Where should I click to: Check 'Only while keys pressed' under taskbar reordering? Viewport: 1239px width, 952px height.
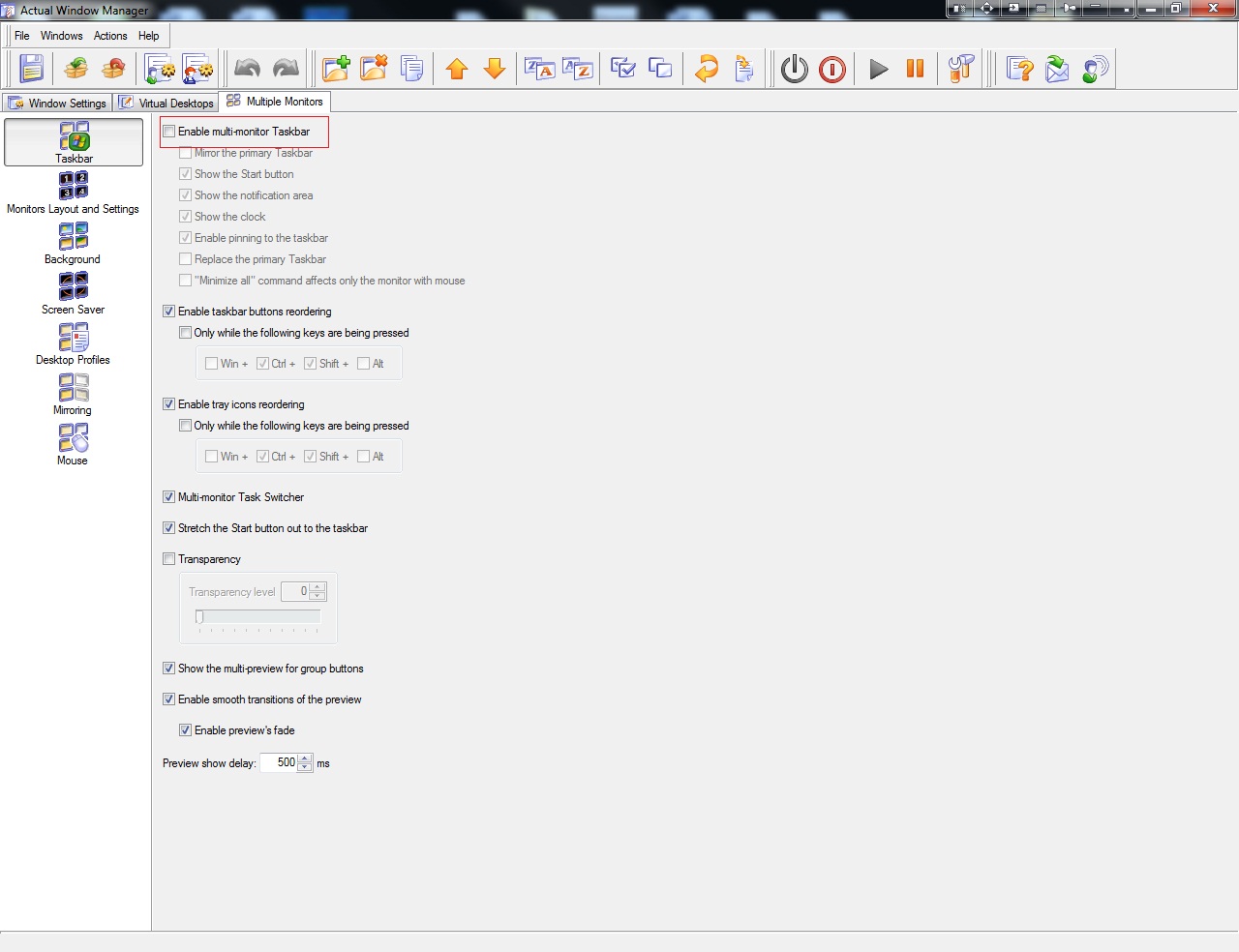[x=186, y=333]
